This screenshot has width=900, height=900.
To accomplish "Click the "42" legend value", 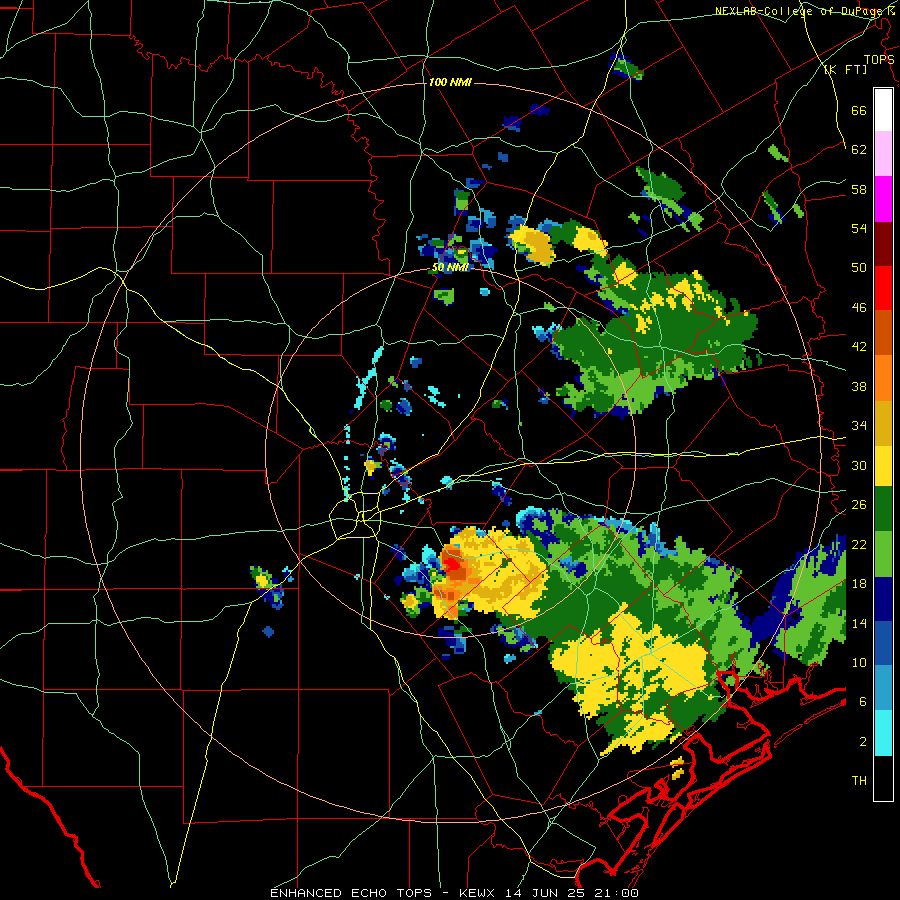I will click(x=859, y=347).
